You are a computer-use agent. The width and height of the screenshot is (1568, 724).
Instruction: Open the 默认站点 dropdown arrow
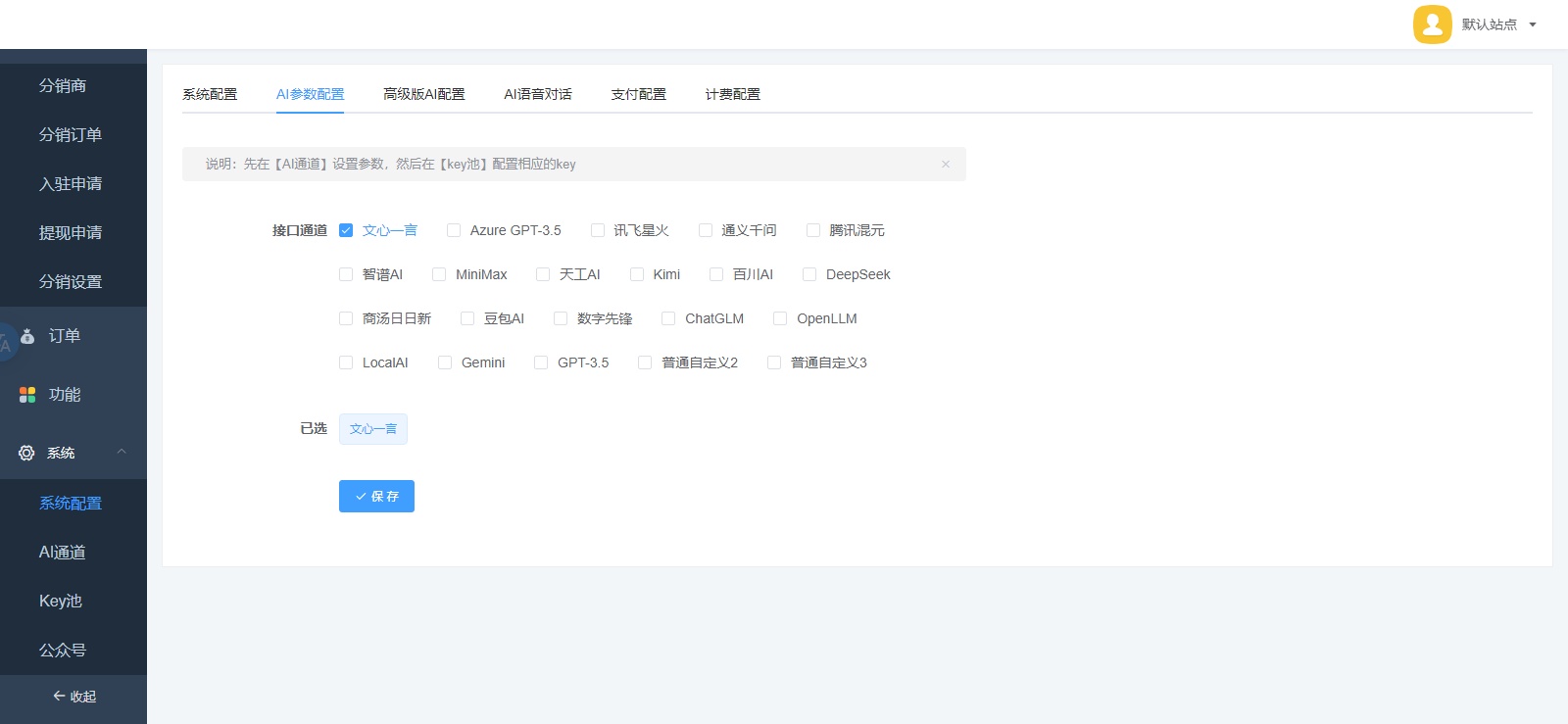(x=1533, y=24)
